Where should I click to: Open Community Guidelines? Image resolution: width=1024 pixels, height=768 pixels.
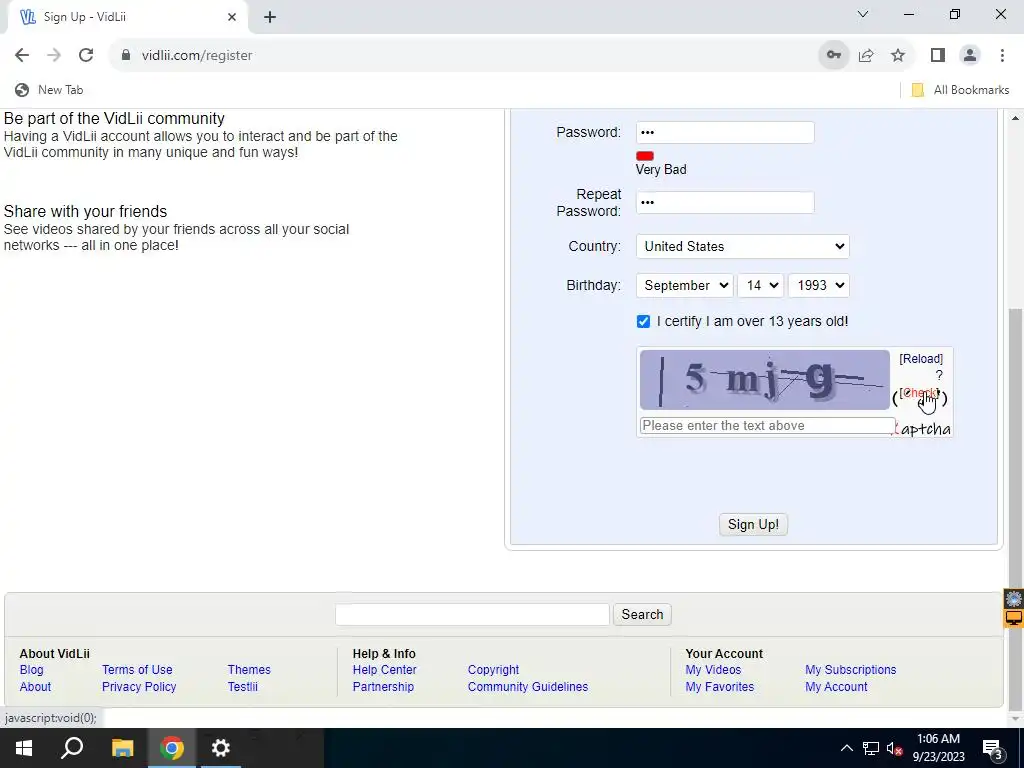[x=528, y=686]
